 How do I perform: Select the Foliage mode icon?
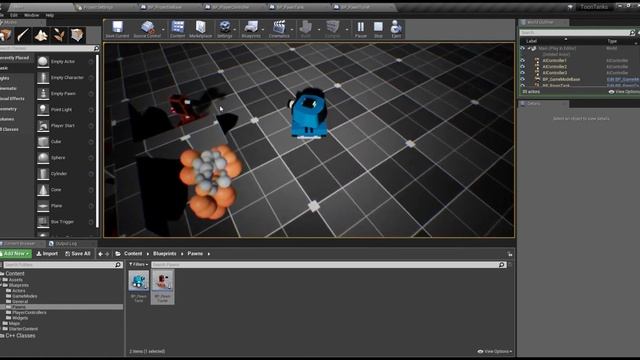click(59, 35)
